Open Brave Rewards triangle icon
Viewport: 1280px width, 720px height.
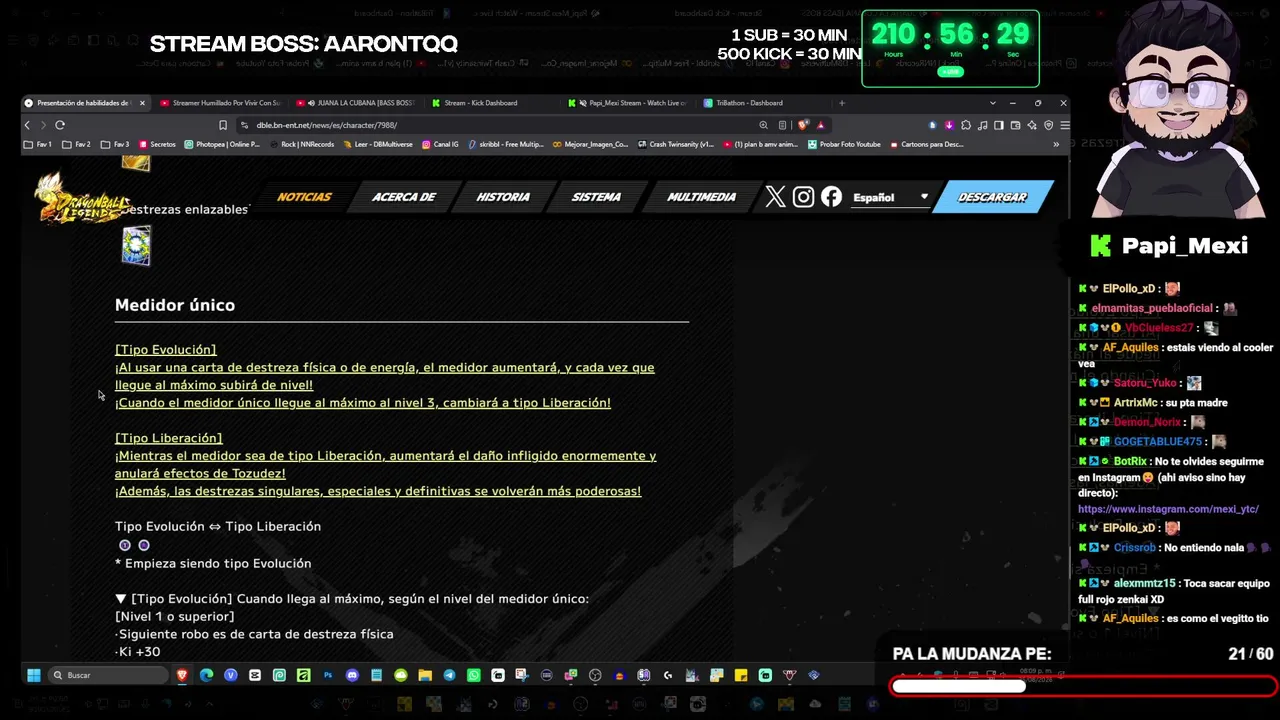click(820, 125)
